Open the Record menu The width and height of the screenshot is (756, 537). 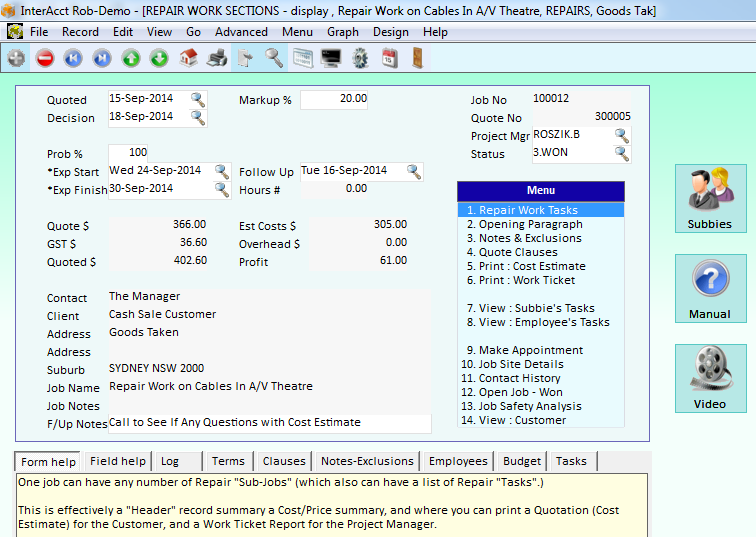coord(80,32)
